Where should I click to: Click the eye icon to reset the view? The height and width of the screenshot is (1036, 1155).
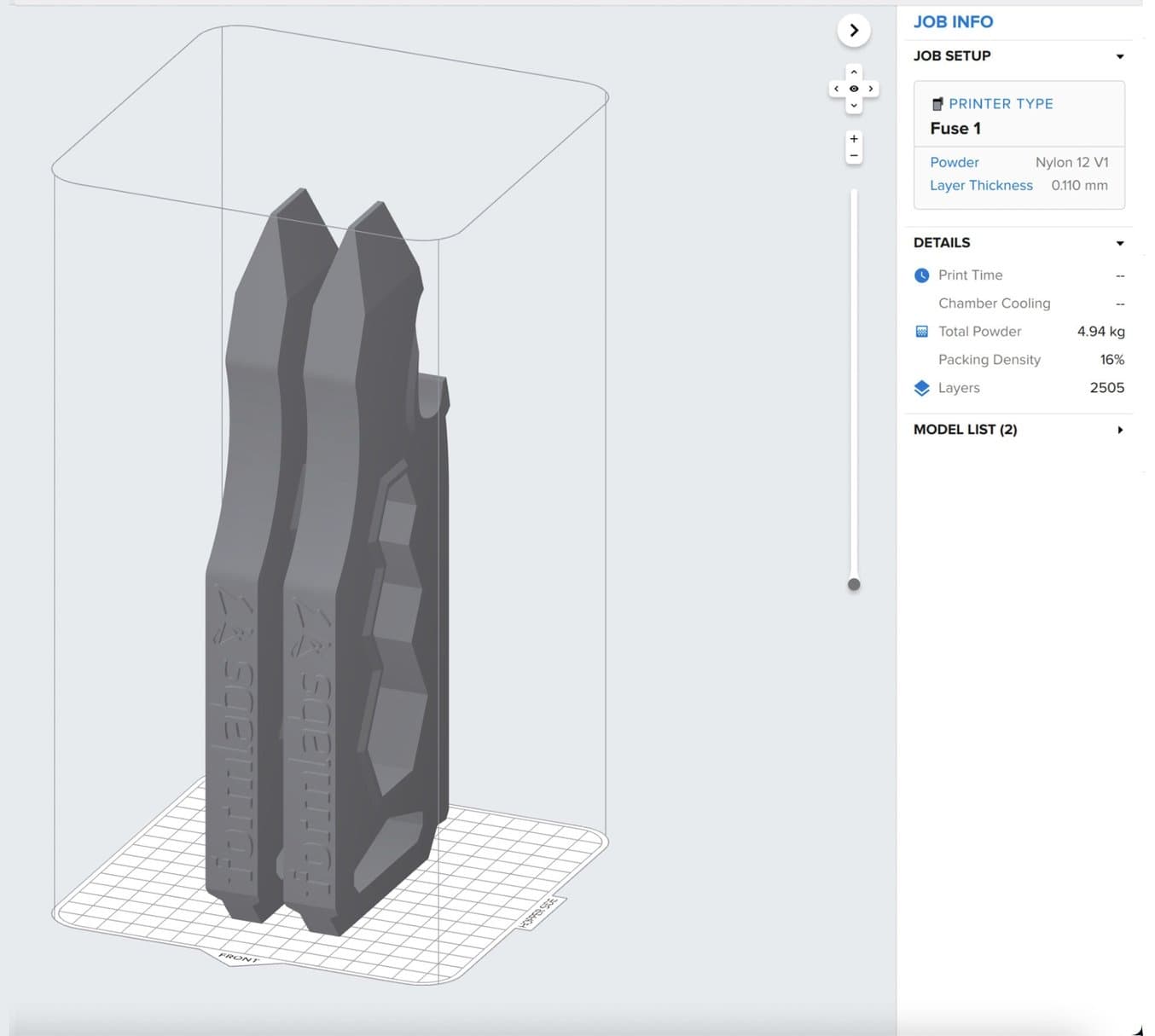[x=854, y=89]
